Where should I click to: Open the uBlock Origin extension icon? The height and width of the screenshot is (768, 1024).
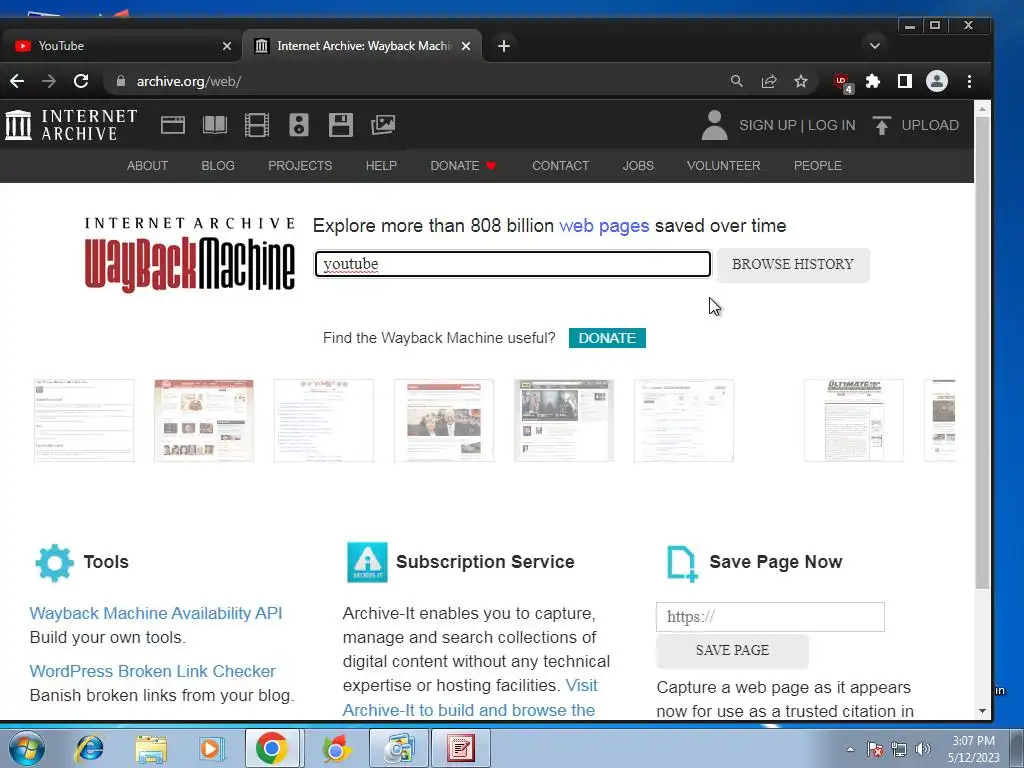842,82
